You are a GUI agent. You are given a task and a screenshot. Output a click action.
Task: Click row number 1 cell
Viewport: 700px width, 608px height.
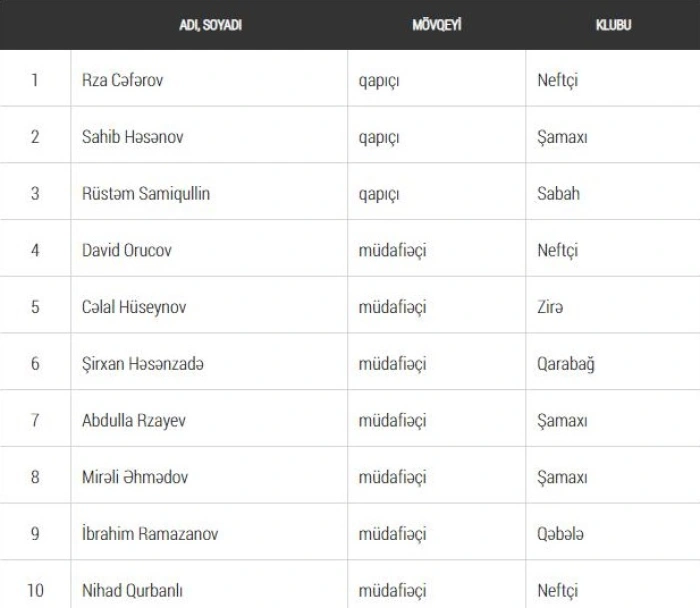point(35,80)
